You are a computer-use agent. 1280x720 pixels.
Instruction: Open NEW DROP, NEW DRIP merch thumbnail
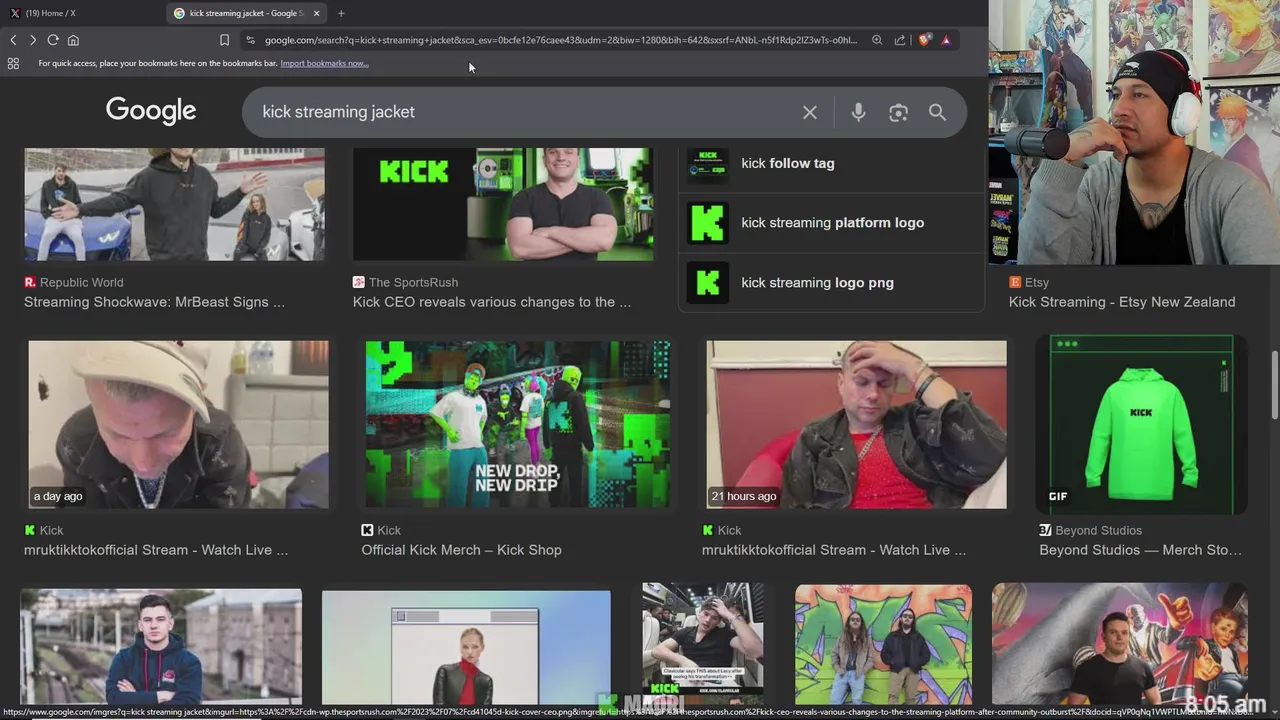pyautogui.click(x=518, y=424)
